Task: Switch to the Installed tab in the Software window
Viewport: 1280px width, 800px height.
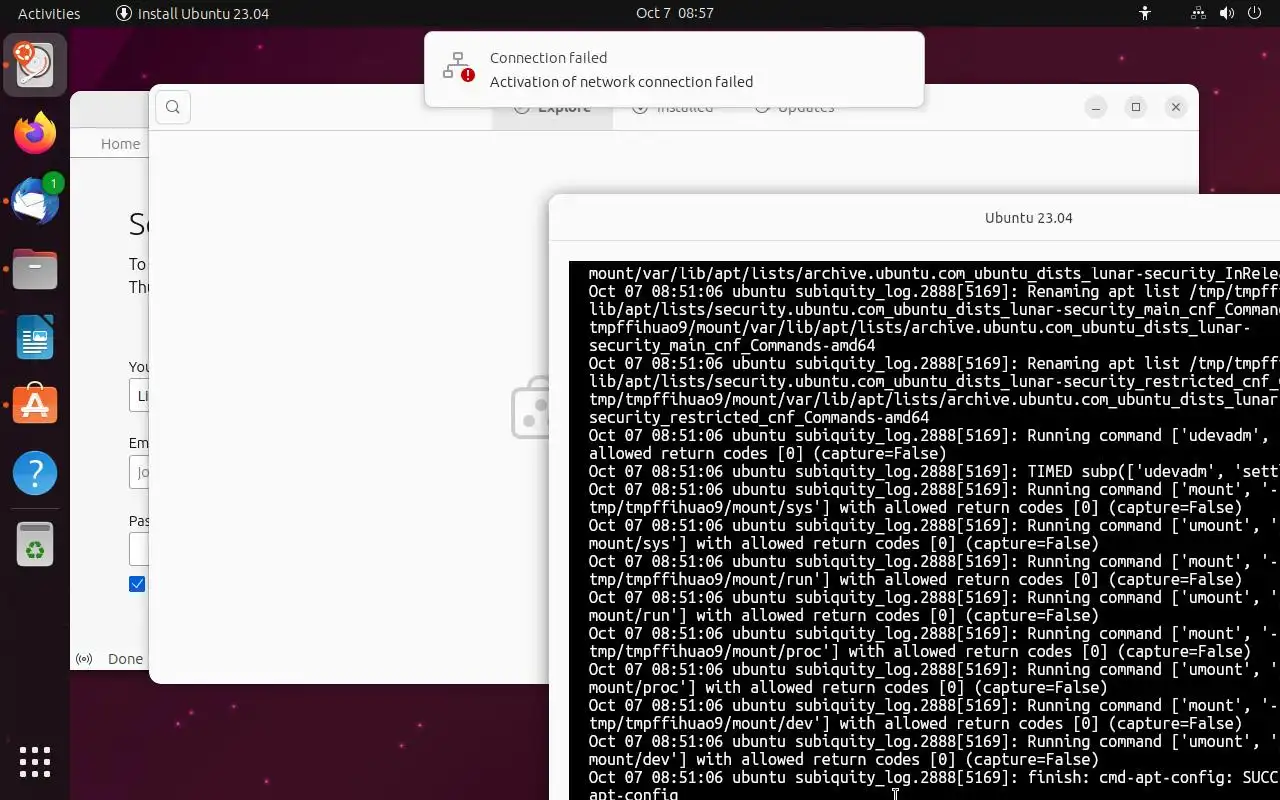Action: (673, 108)
